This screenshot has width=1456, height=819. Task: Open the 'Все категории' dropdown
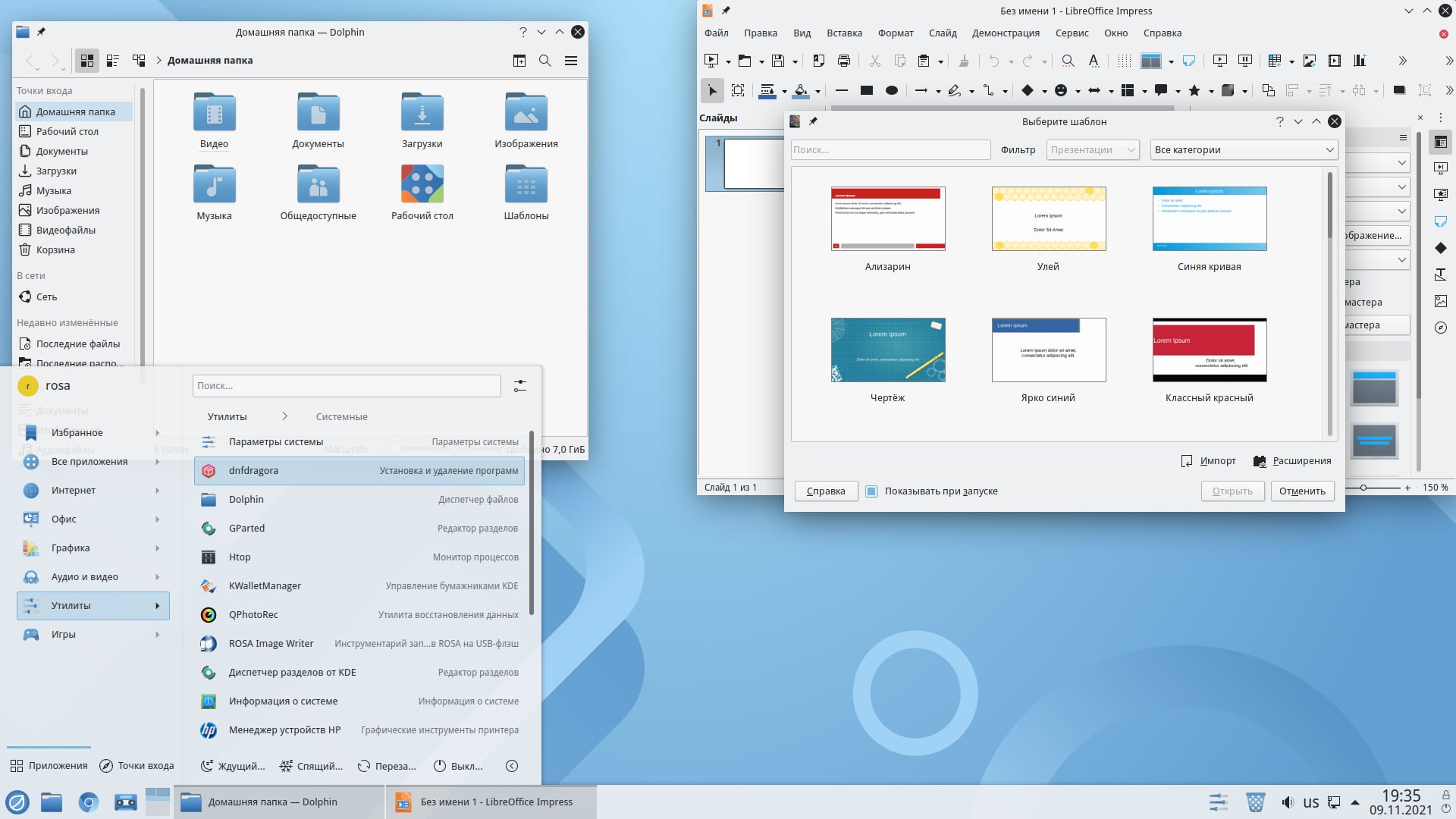(x=1244, y=150)
